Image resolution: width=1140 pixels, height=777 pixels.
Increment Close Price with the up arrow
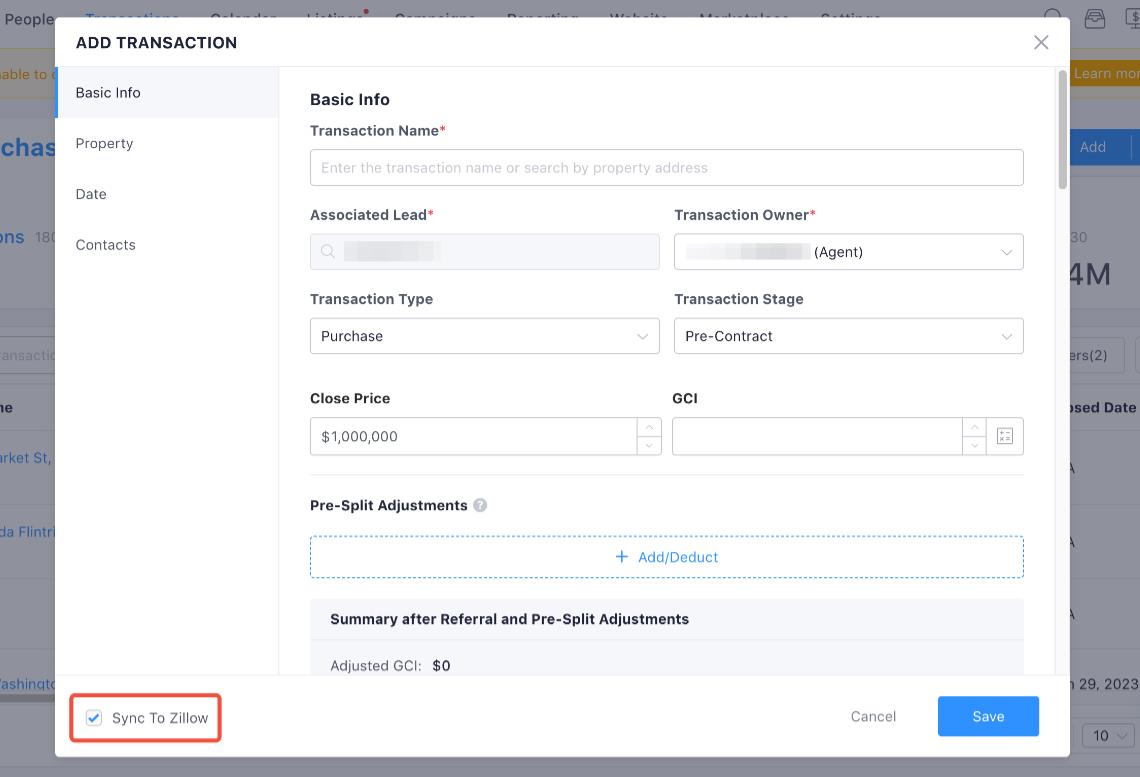coord(647,429)
